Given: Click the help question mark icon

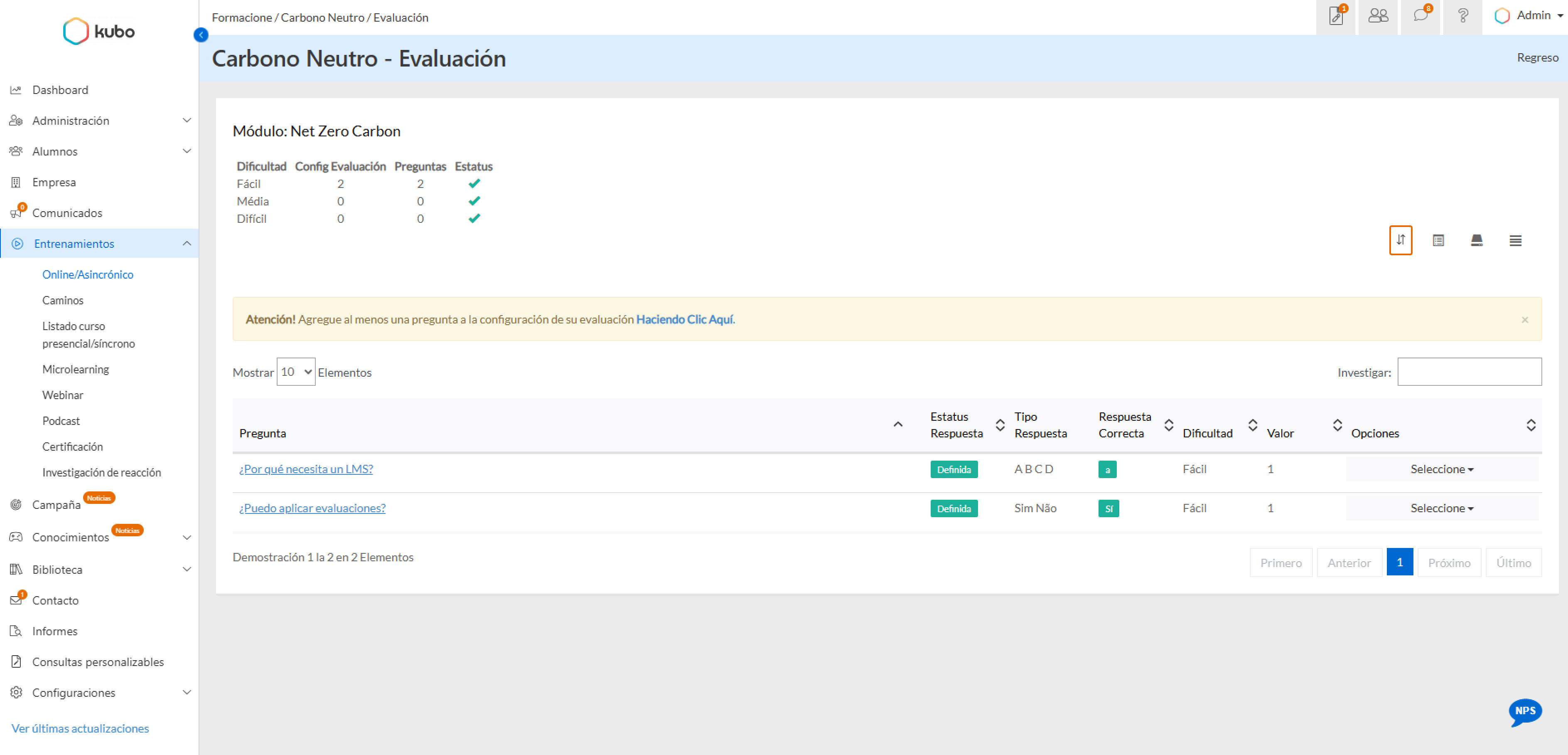Looking at the screenshot, I should click(1463, 16).
